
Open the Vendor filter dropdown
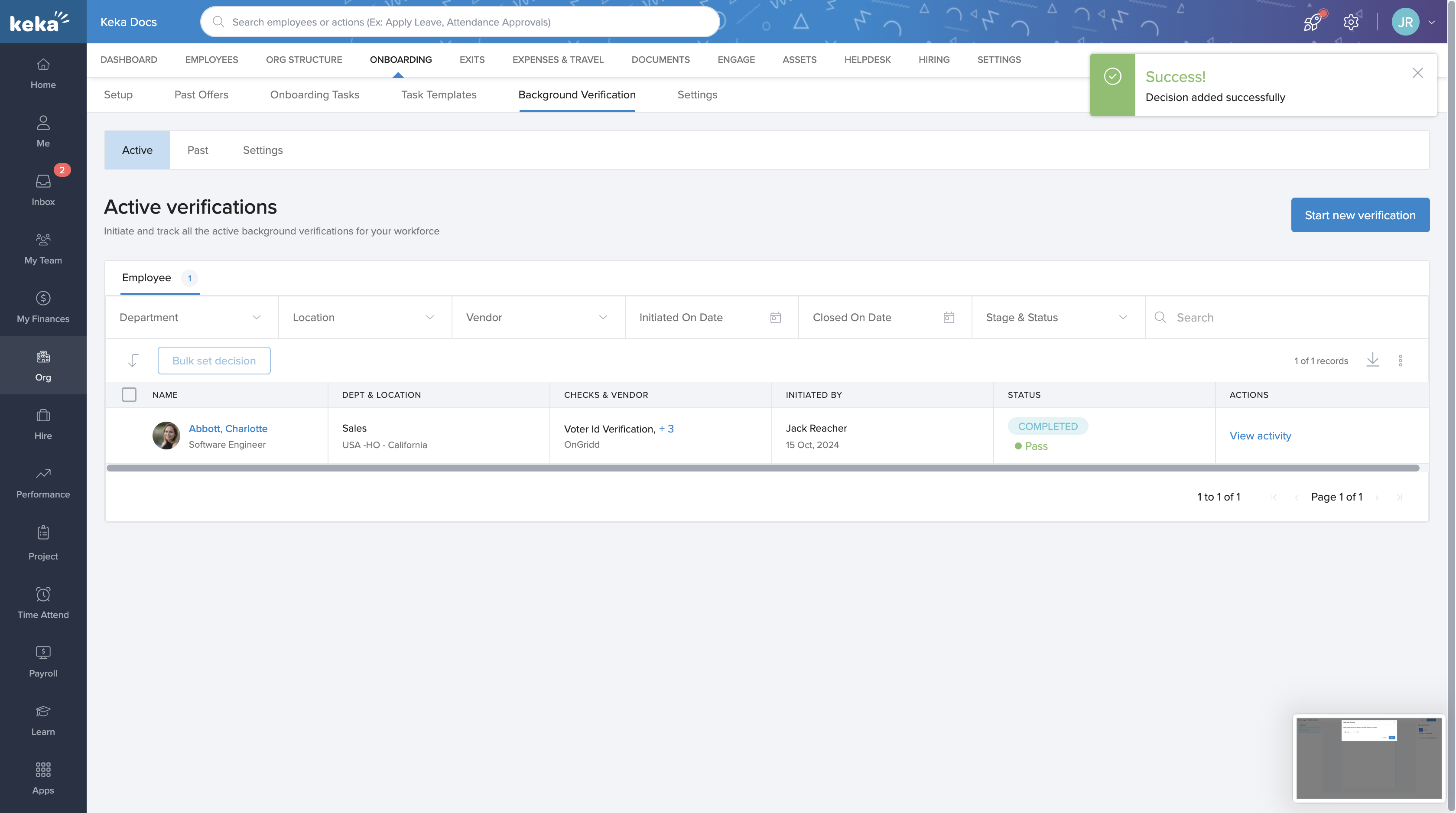(537, 317)
